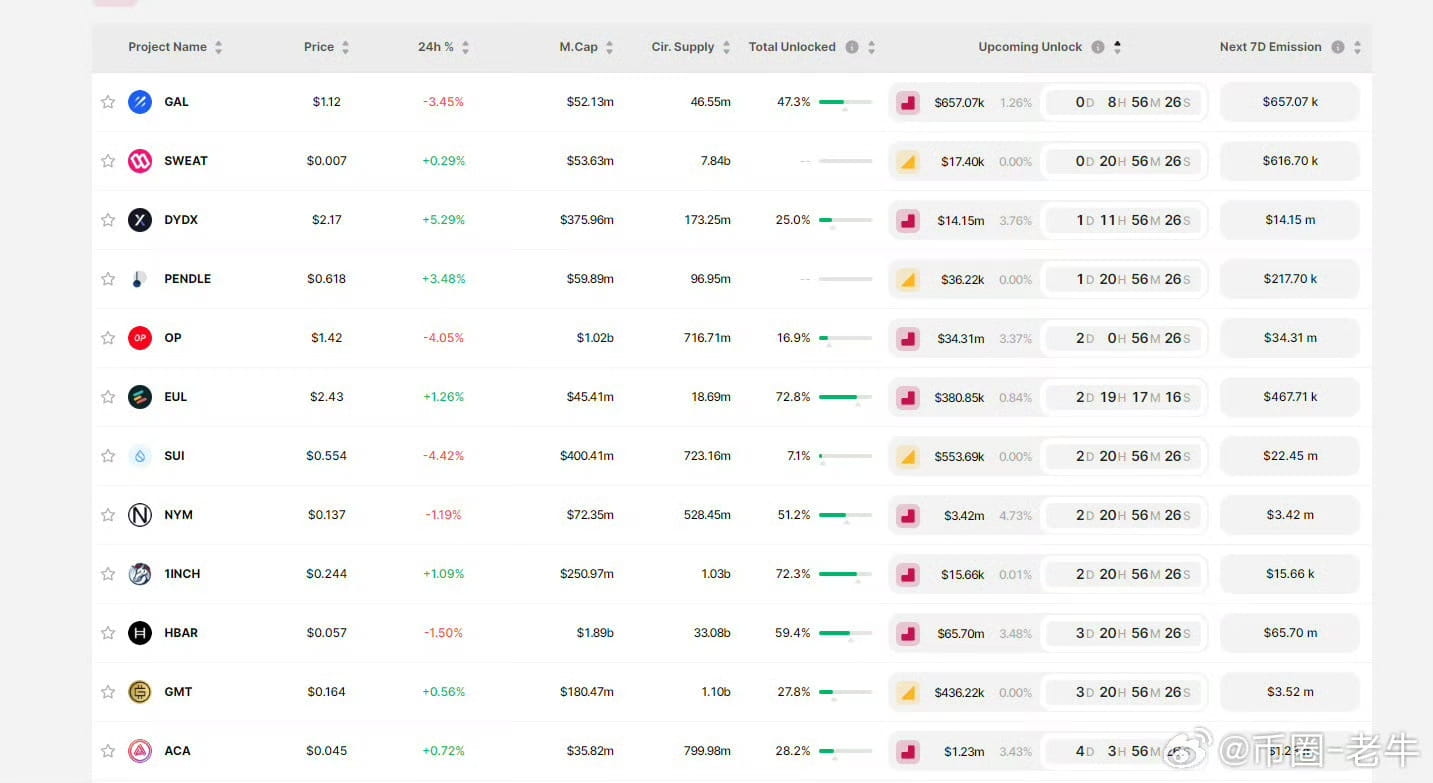Click the GMT project name

[x=178, y=692]
